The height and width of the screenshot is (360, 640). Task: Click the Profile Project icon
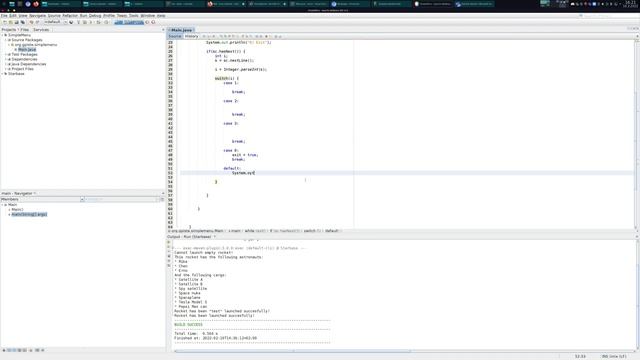[x=106, y=22]
